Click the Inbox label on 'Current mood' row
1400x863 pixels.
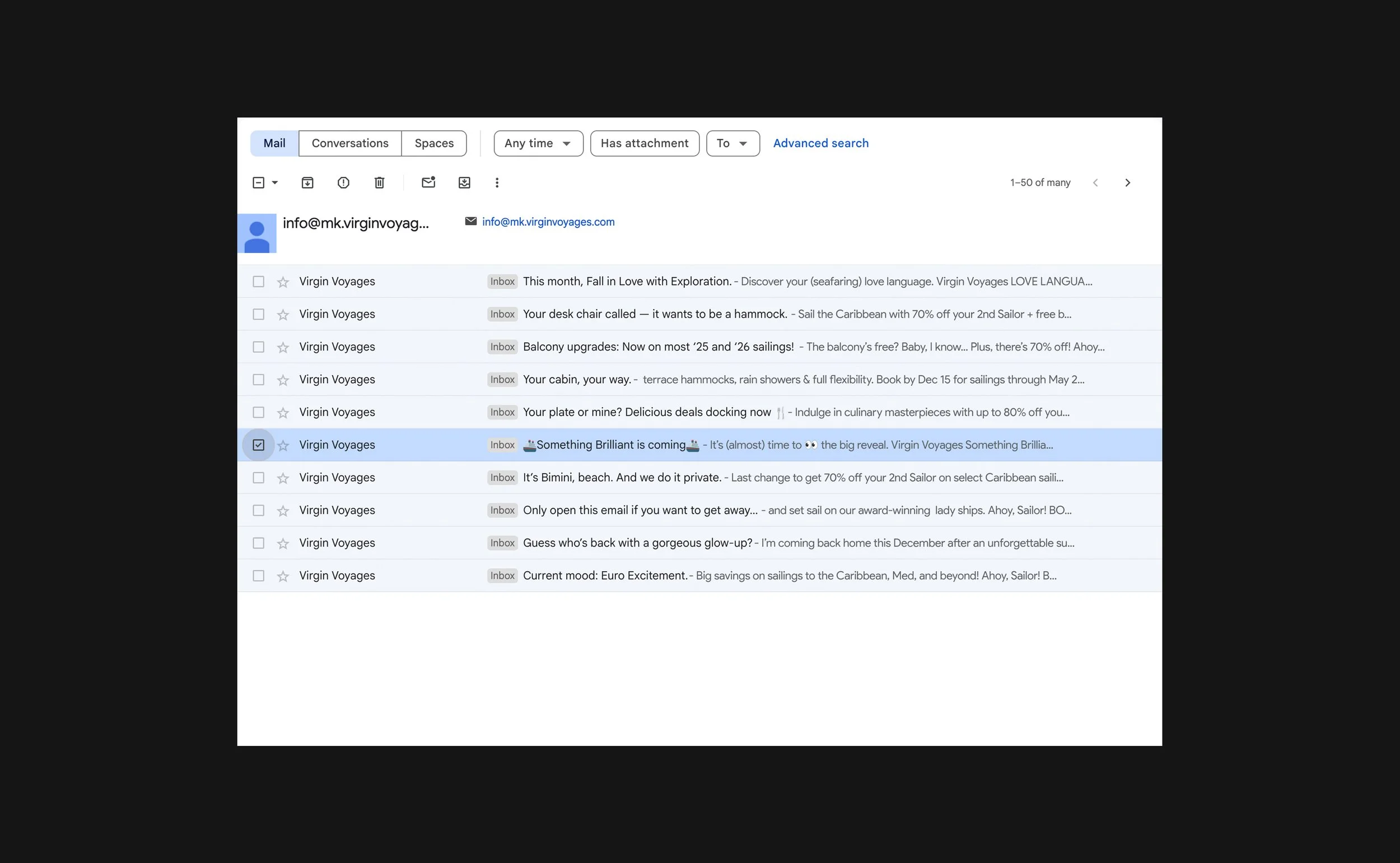[502, 575]
